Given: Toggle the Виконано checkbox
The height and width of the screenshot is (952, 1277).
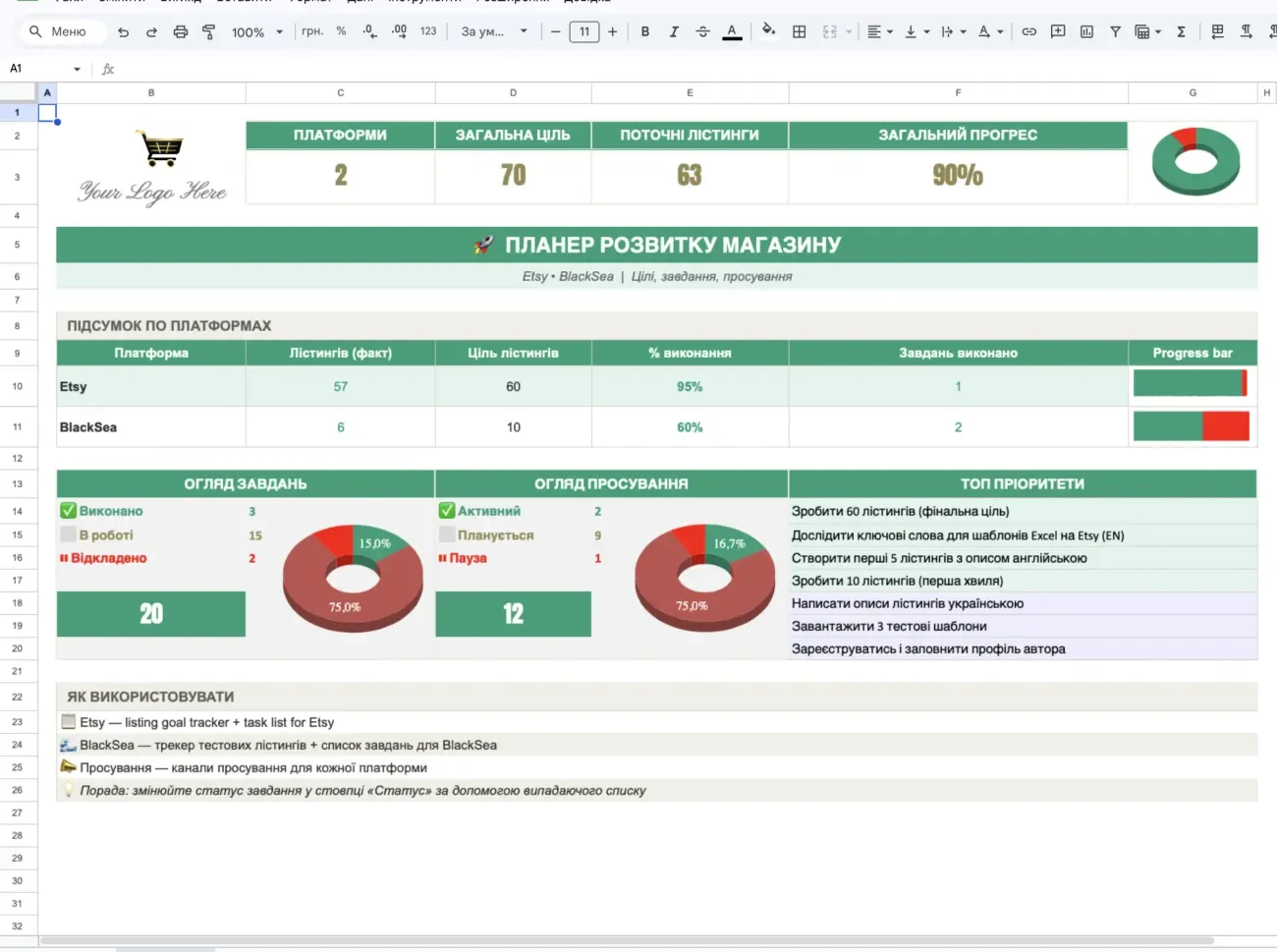Looking at the screenshot, I should click(x=68, y=511).
